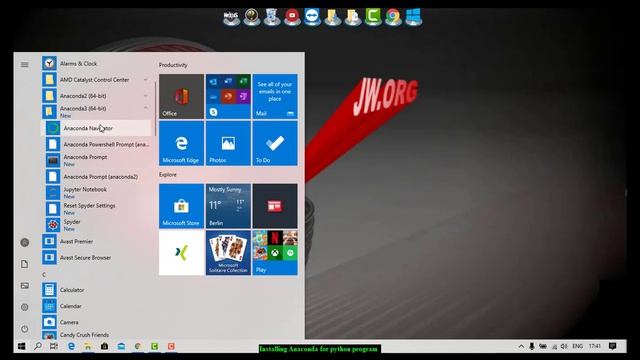Open the Berlin weather tile
640x360 pixels.
point(228,206)
